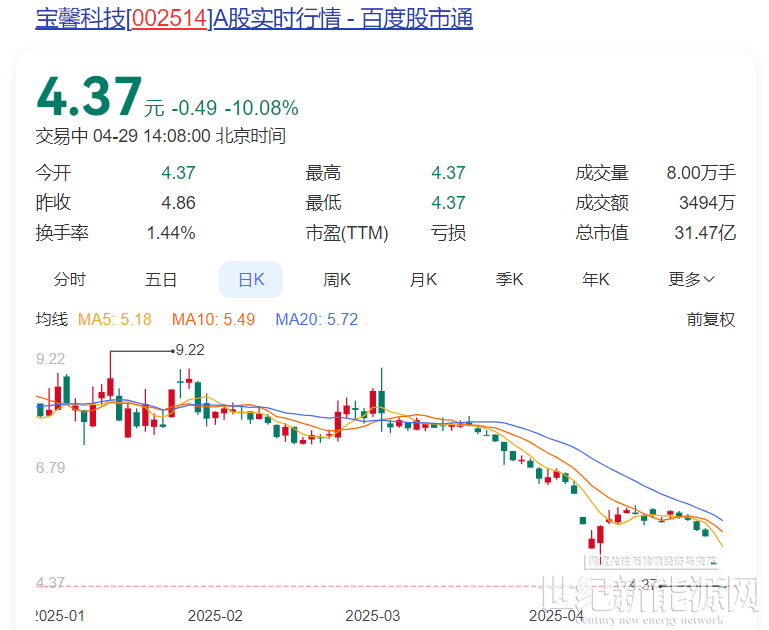769x630 pixels.
Task: Click the 今开 label
Action: [53, 173]
